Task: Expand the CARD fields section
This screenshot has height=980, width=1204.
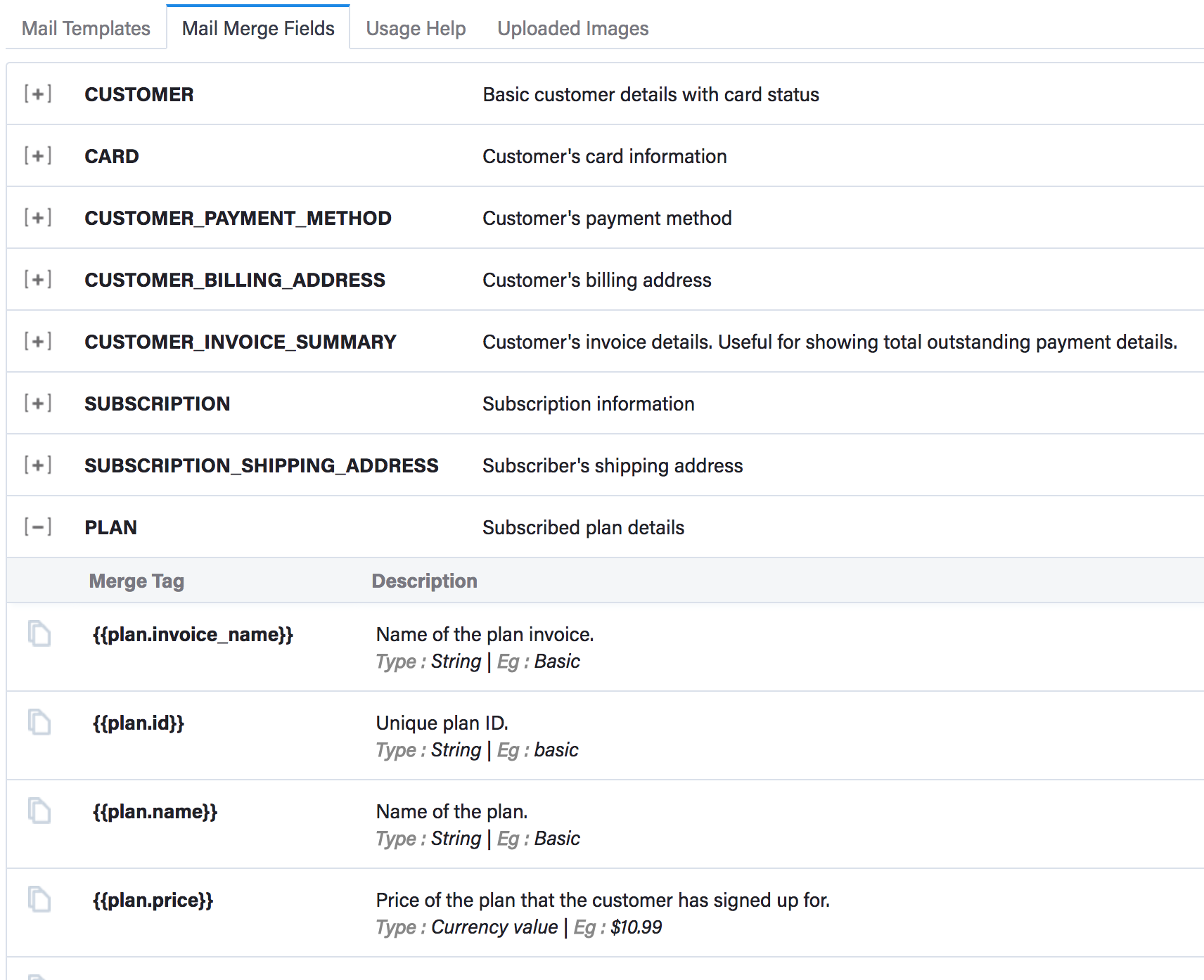Action: coord(38,156)
